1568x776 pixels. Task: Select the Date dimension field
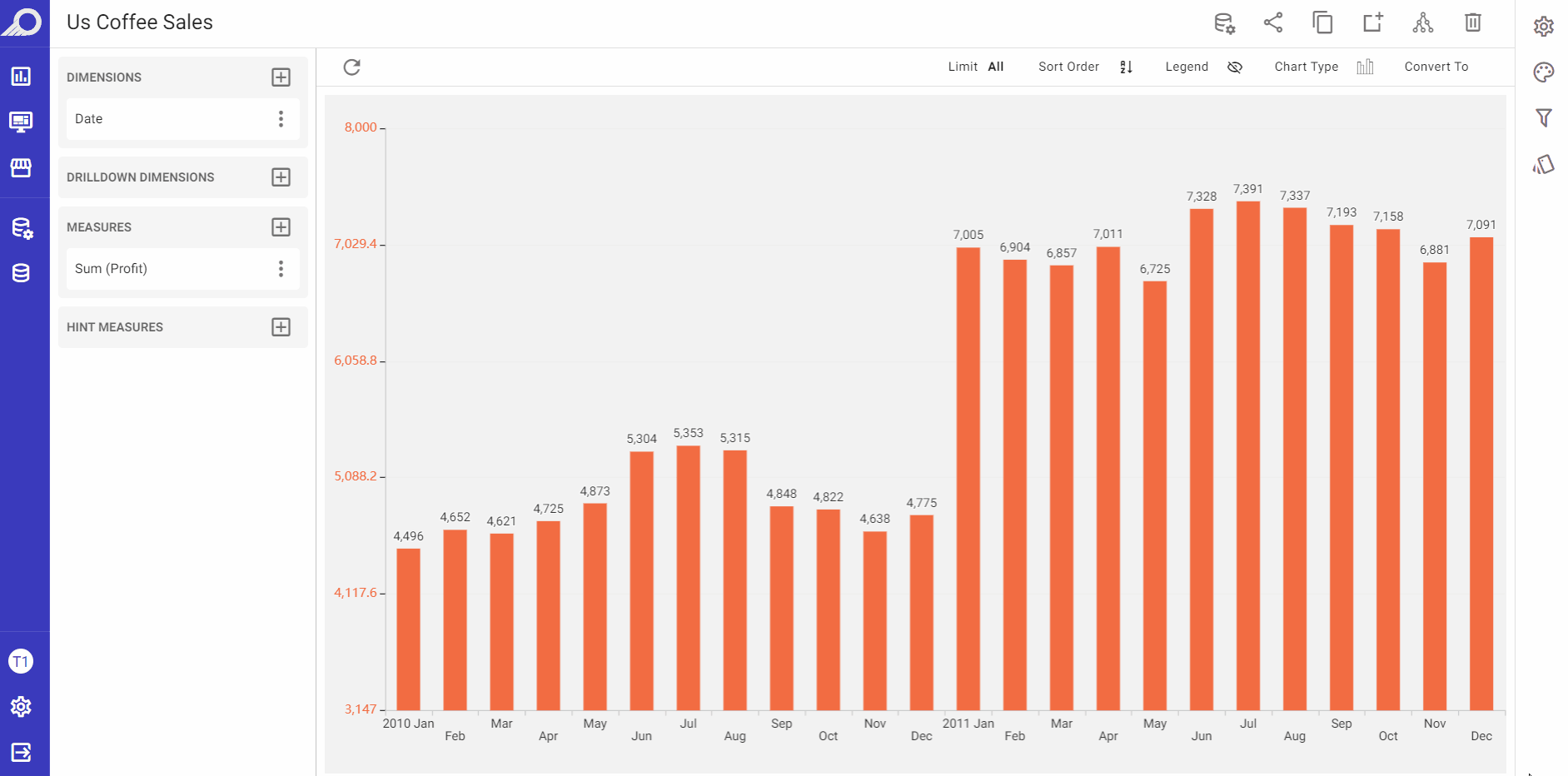tap(183, 119)
